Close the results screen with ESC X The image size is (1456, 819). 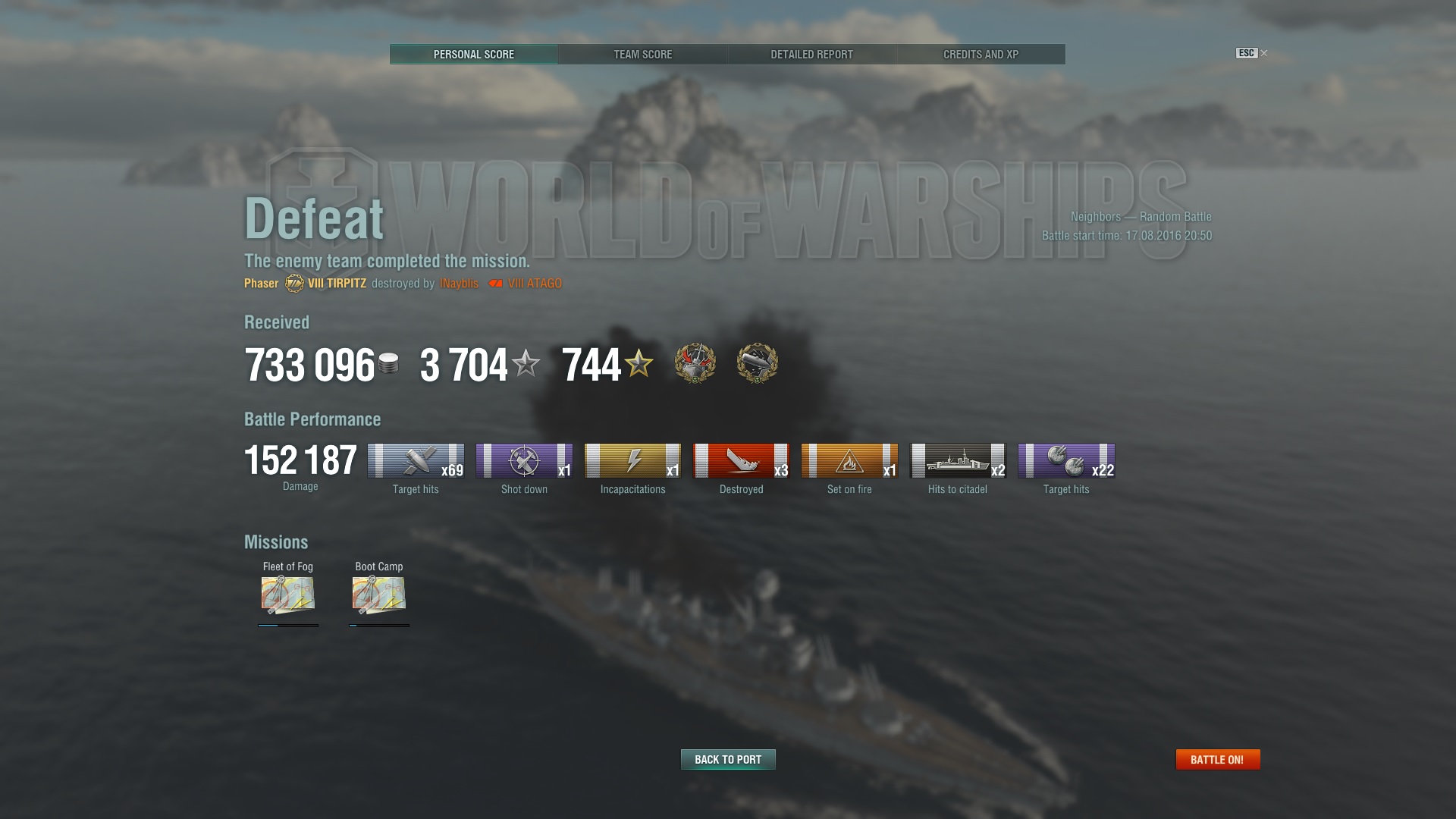1252,53
